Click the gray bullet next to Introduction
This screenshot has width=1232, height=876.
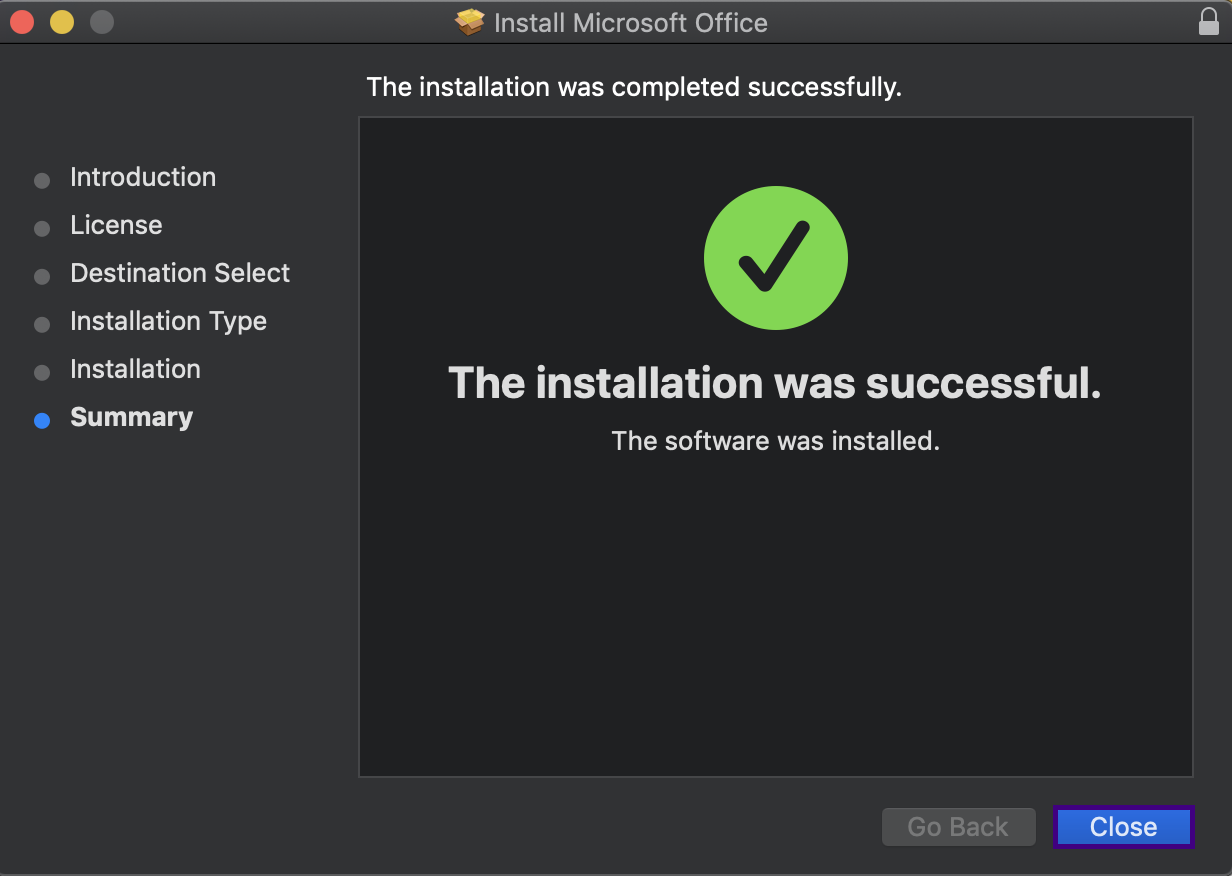42,181
